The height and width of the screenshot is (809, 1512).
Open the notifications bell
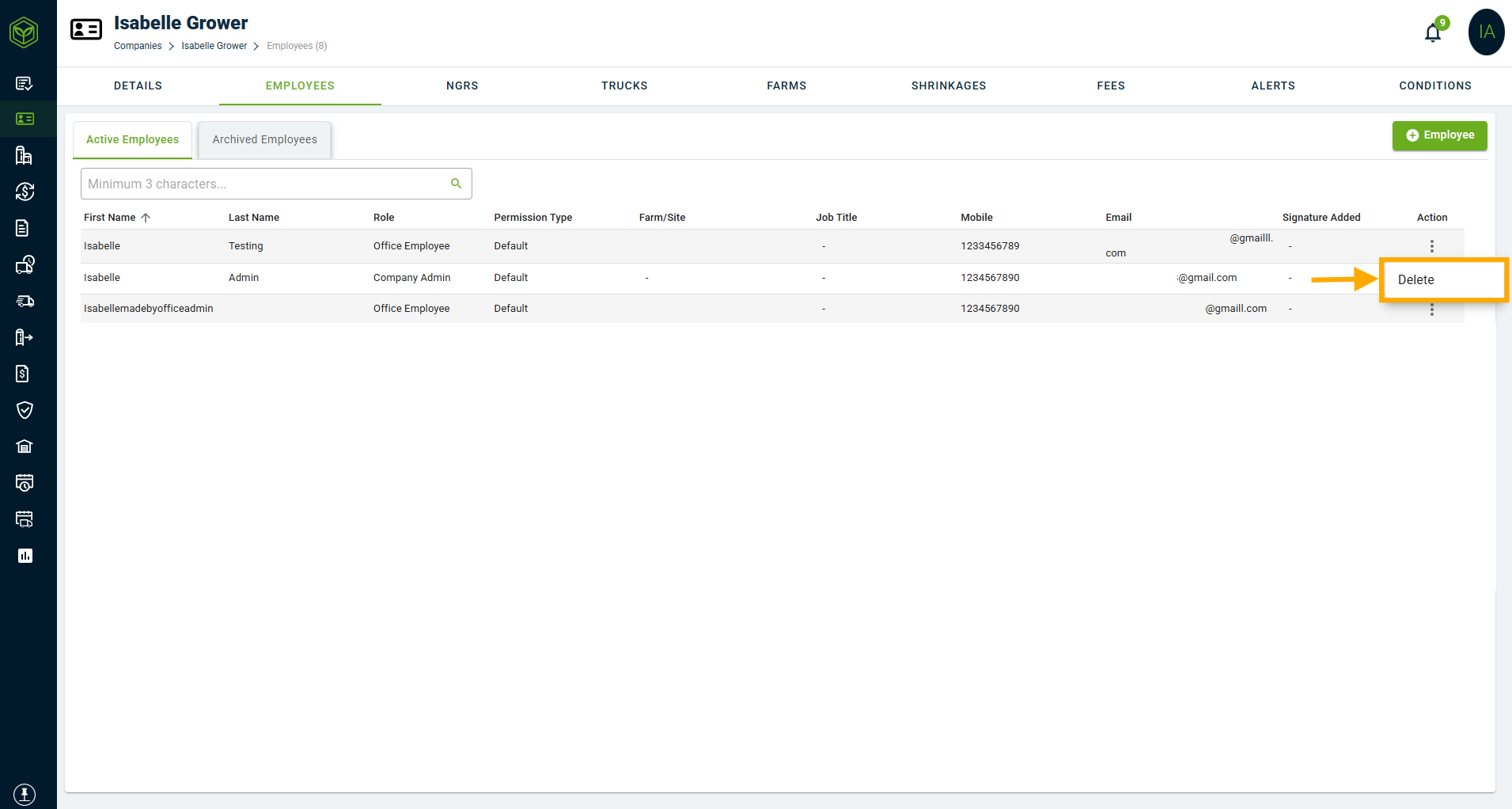click(x=1432, y=33)
